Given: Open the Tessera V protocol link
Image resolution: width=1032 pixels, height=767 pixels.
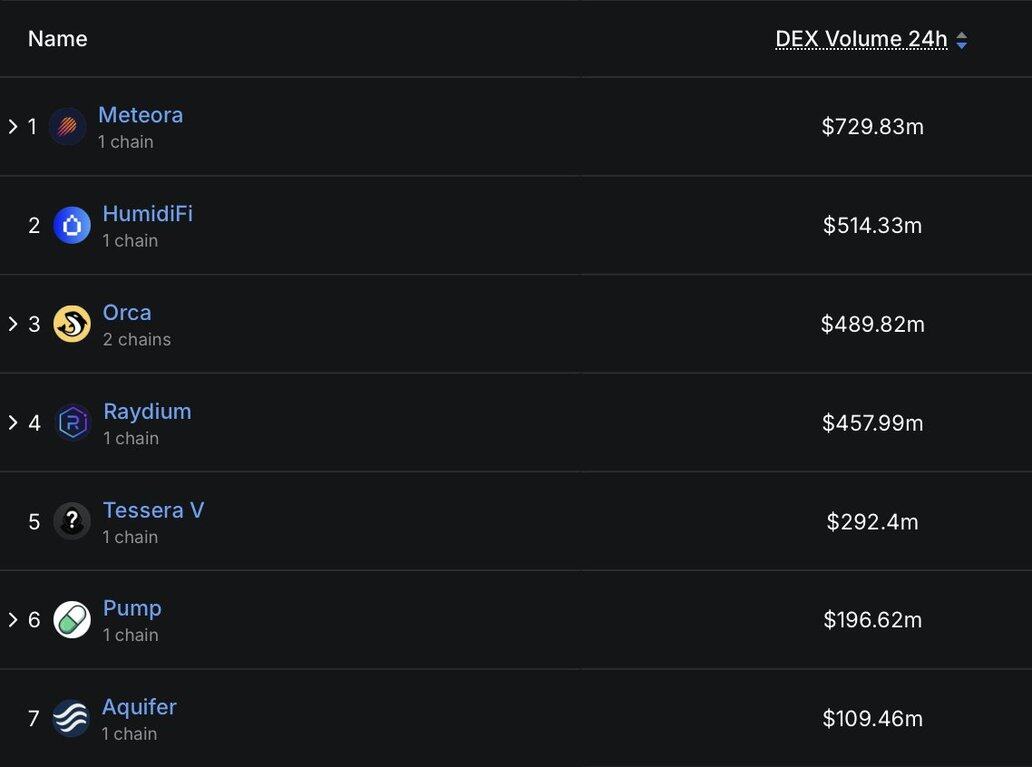Looking at the screenshot, I should [x=153, y=510].
